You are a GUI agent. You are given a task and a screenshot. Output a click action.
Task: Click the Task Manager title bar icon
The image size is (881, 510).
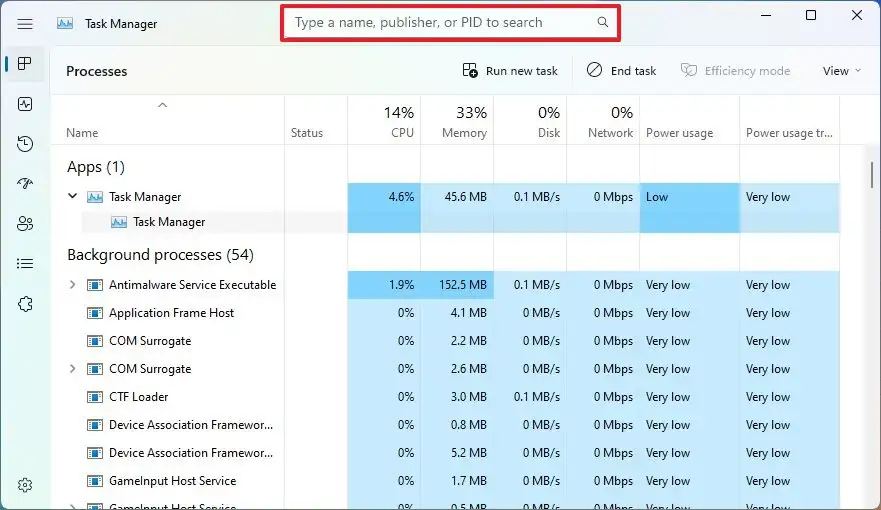pyautogui.click(x=65, y=23)
